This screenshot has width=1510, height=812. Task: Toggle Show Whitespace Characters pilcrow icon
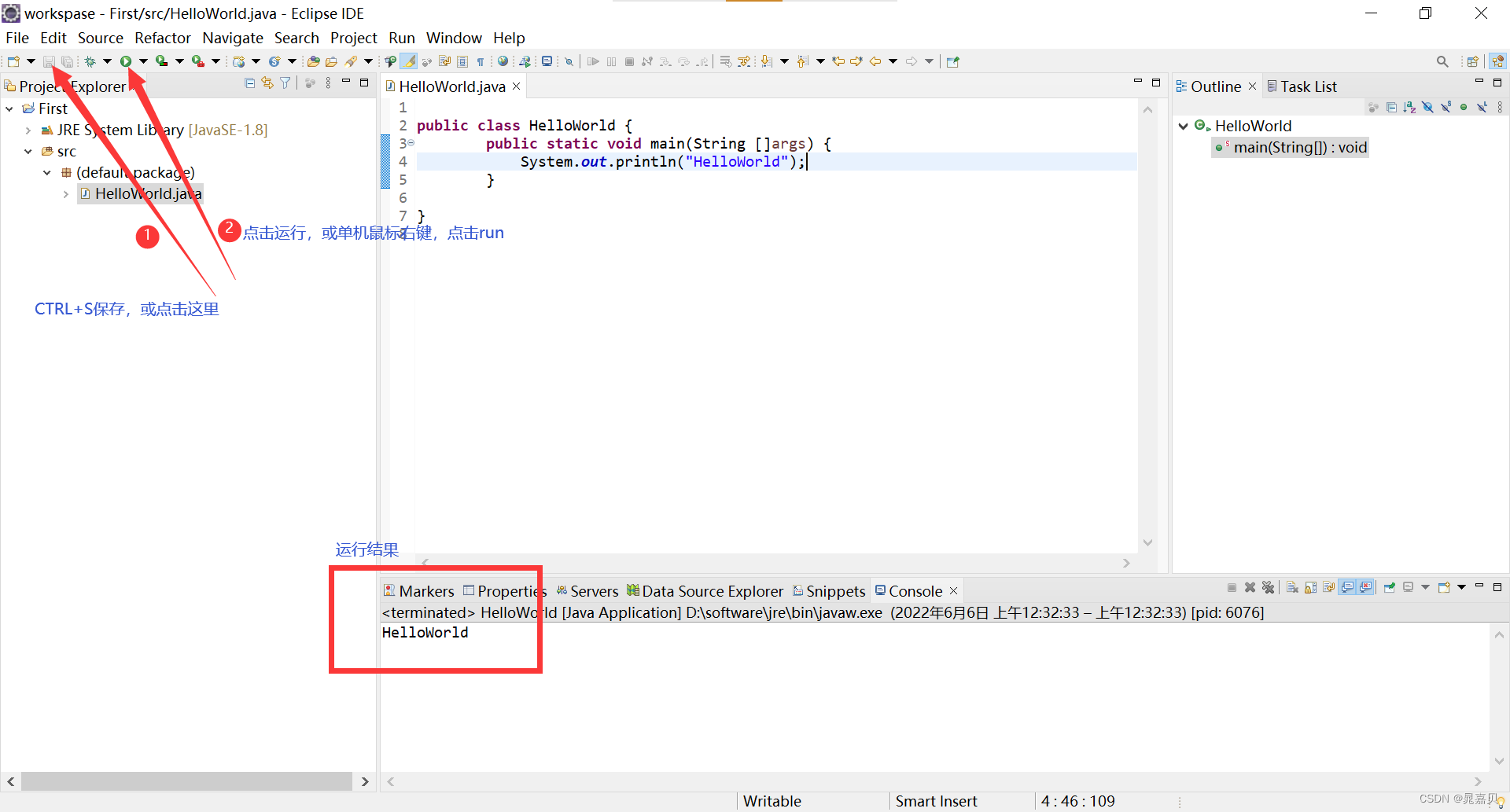481,61
